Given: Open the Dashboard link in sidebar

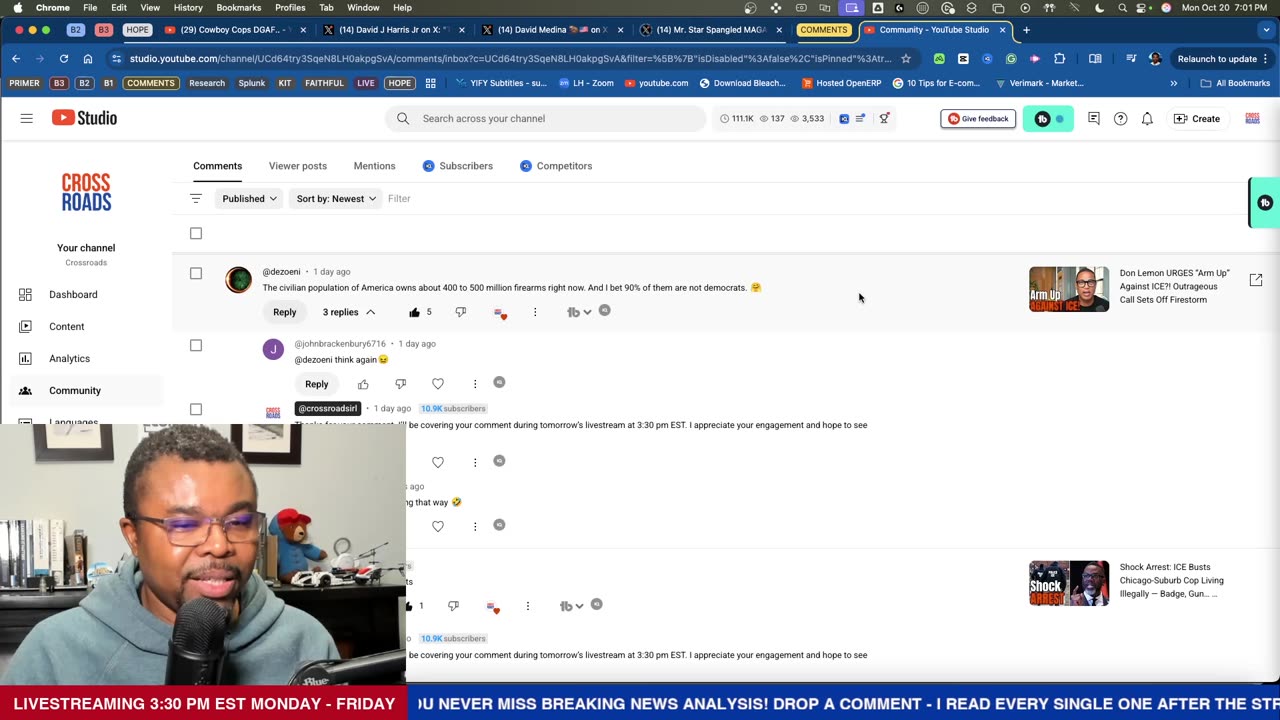Looking at the screenshot, I should pyautogui.click(x=73, y=294).
